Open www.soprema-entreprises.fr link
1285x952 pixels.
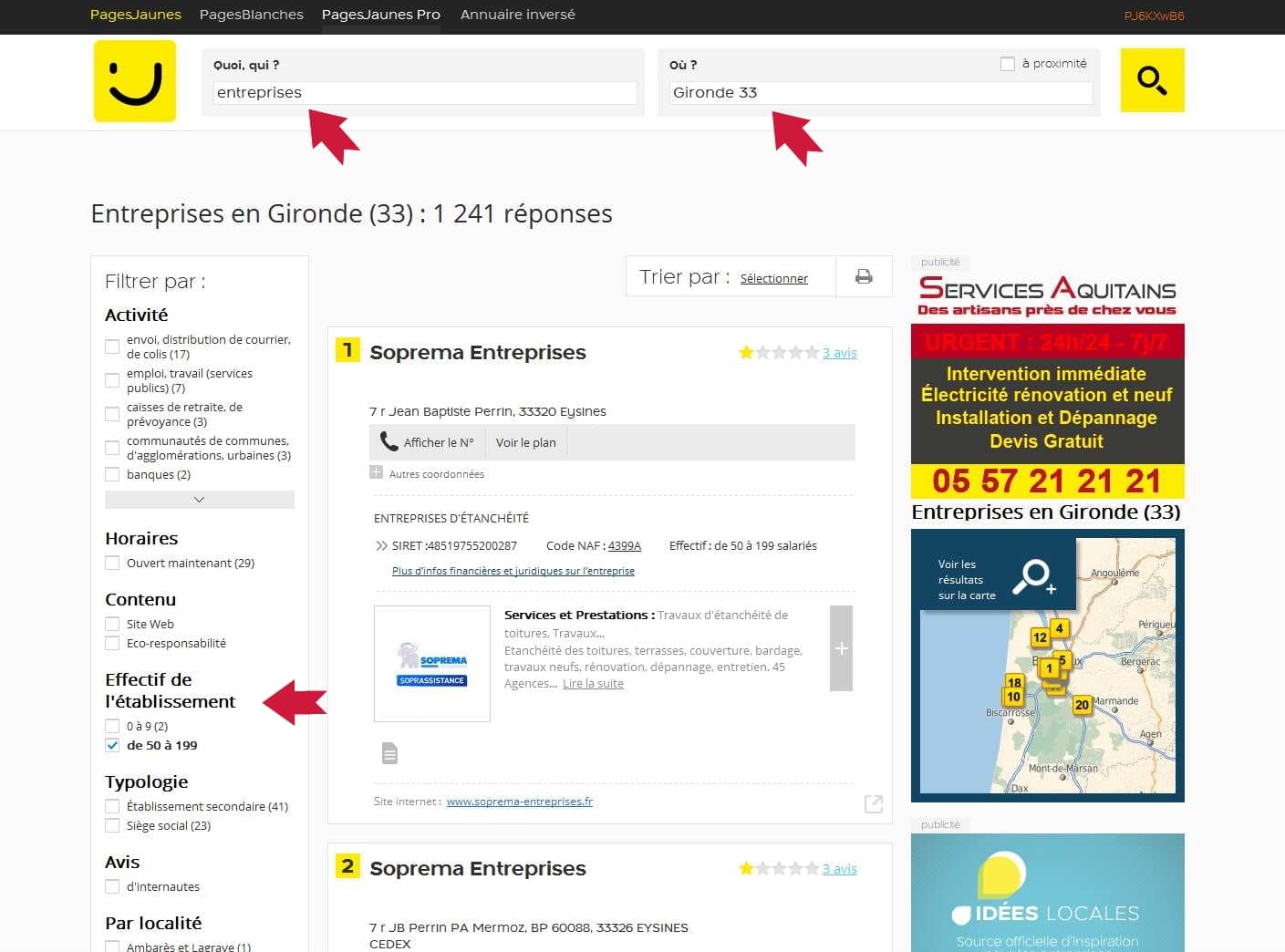pyautogui.click(x=520, y=802)
